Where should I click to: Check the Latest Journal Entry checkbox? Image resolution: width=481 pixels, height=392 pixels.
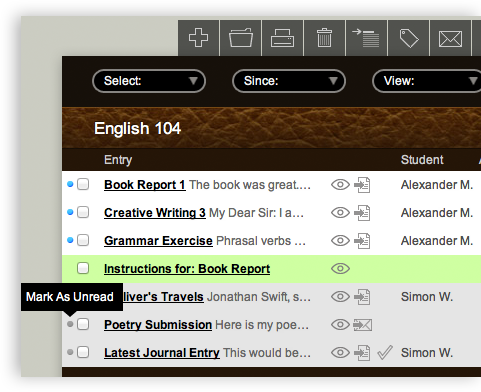83,352
